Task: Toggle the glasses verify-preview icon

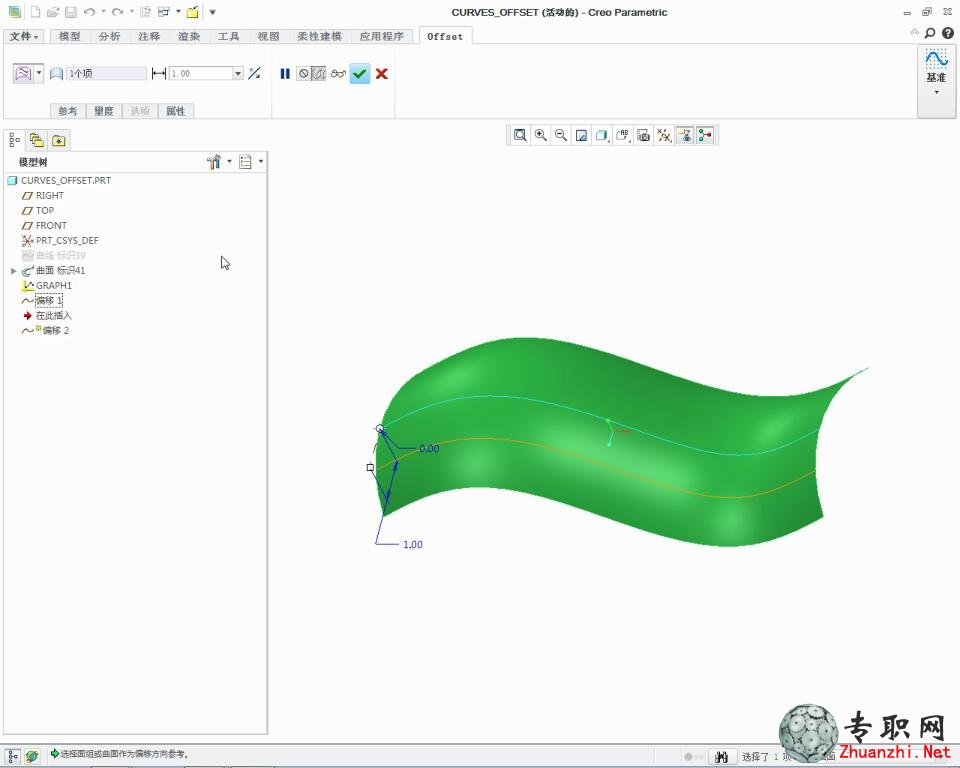Action: pyautogui.click(x=338, y=73)
